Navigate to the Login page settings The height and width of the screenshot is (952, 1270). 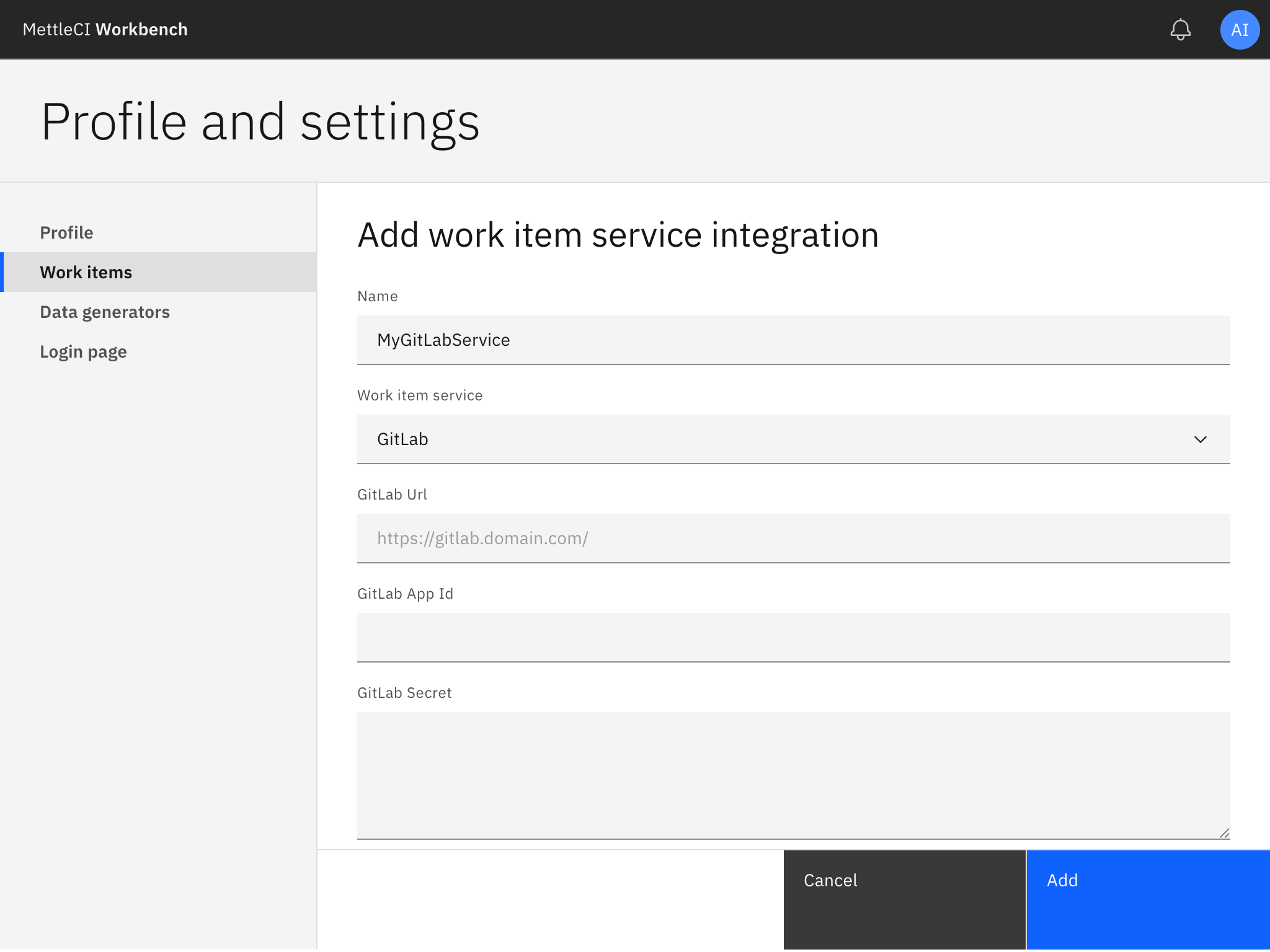pos(83,351)
